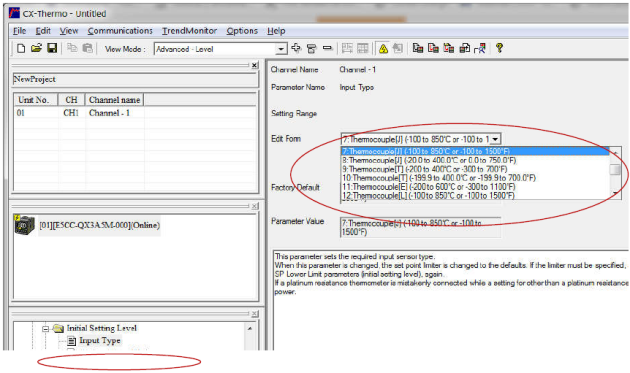Click the E5CC controller device icon

click(24, 225)
